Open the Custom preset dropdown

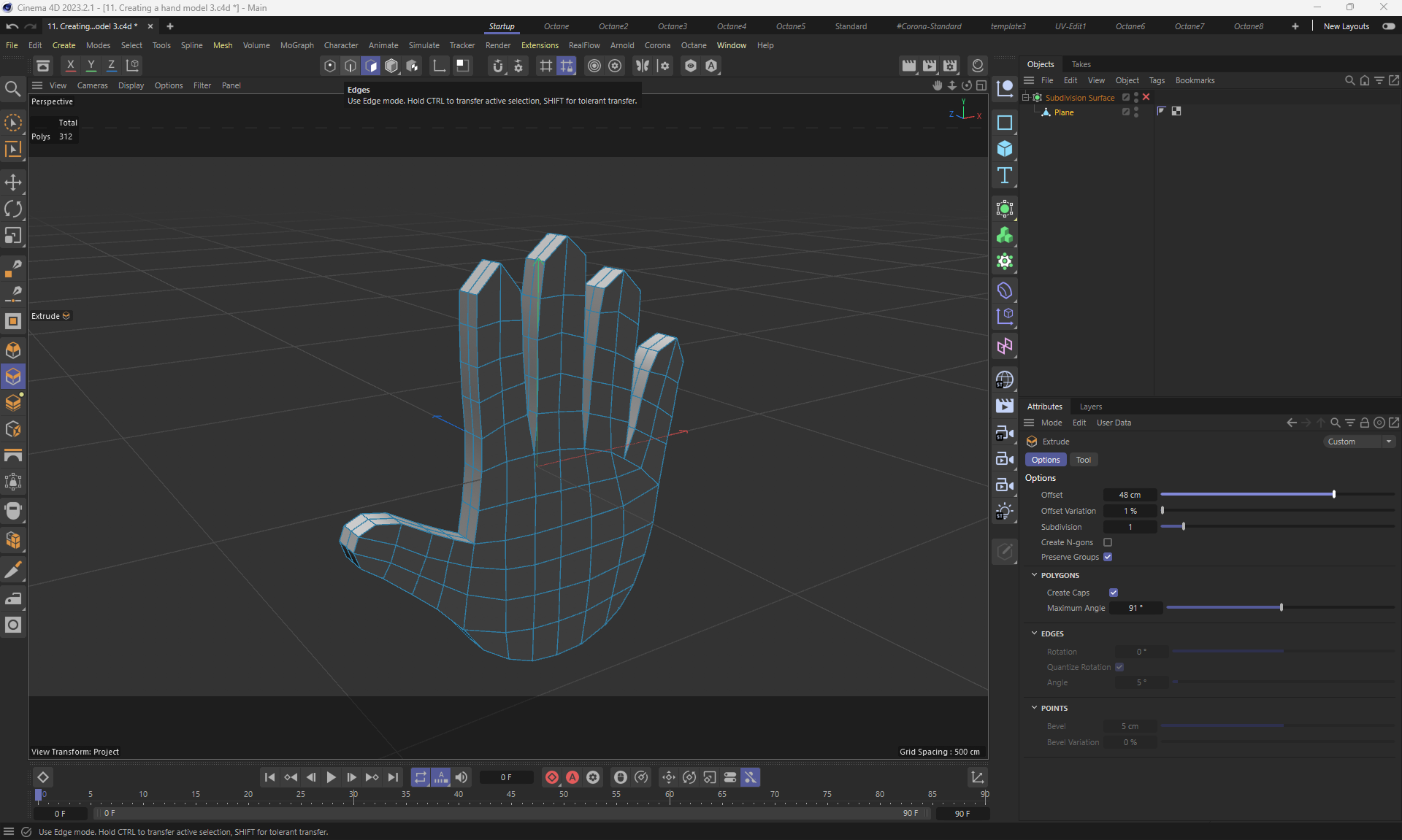[x=1359, y=442]
